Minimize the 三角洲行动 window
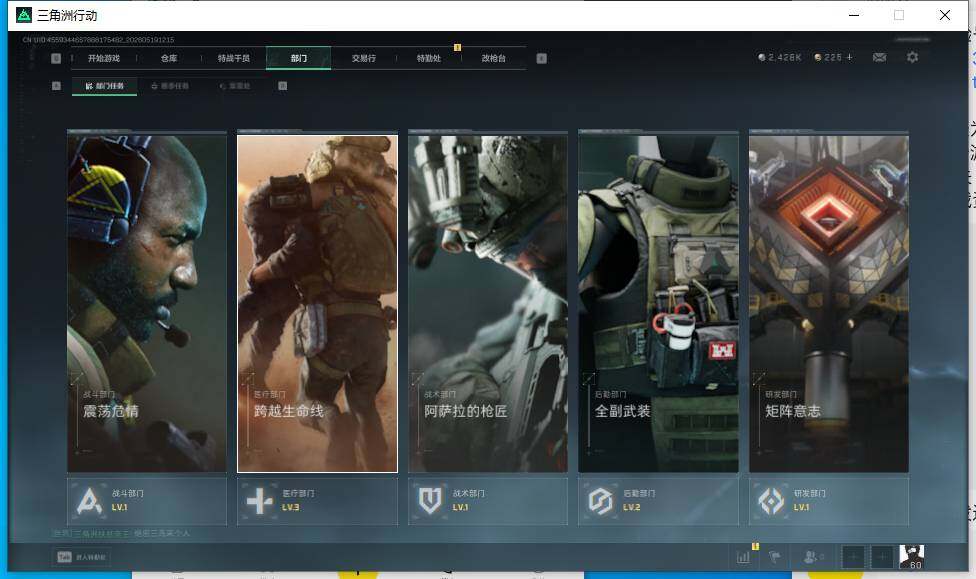The width and height of the screenshot is (976, 579). (x=854, y=15)
